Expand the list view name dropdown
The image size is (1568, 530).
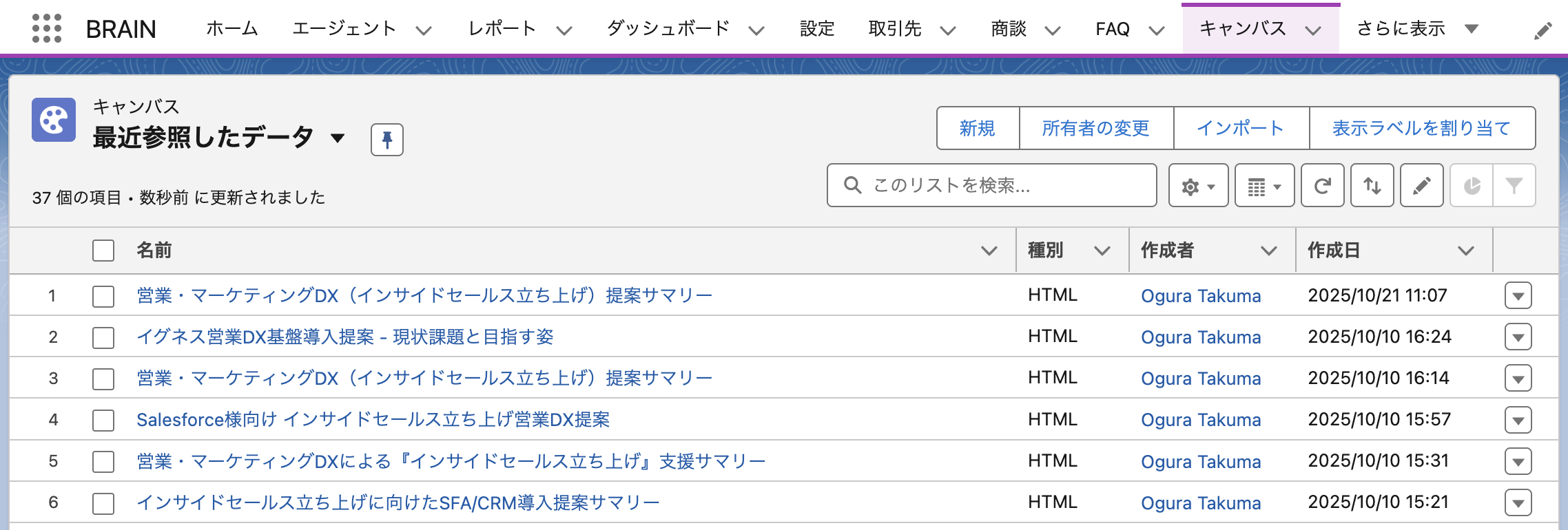pos(338,138)
